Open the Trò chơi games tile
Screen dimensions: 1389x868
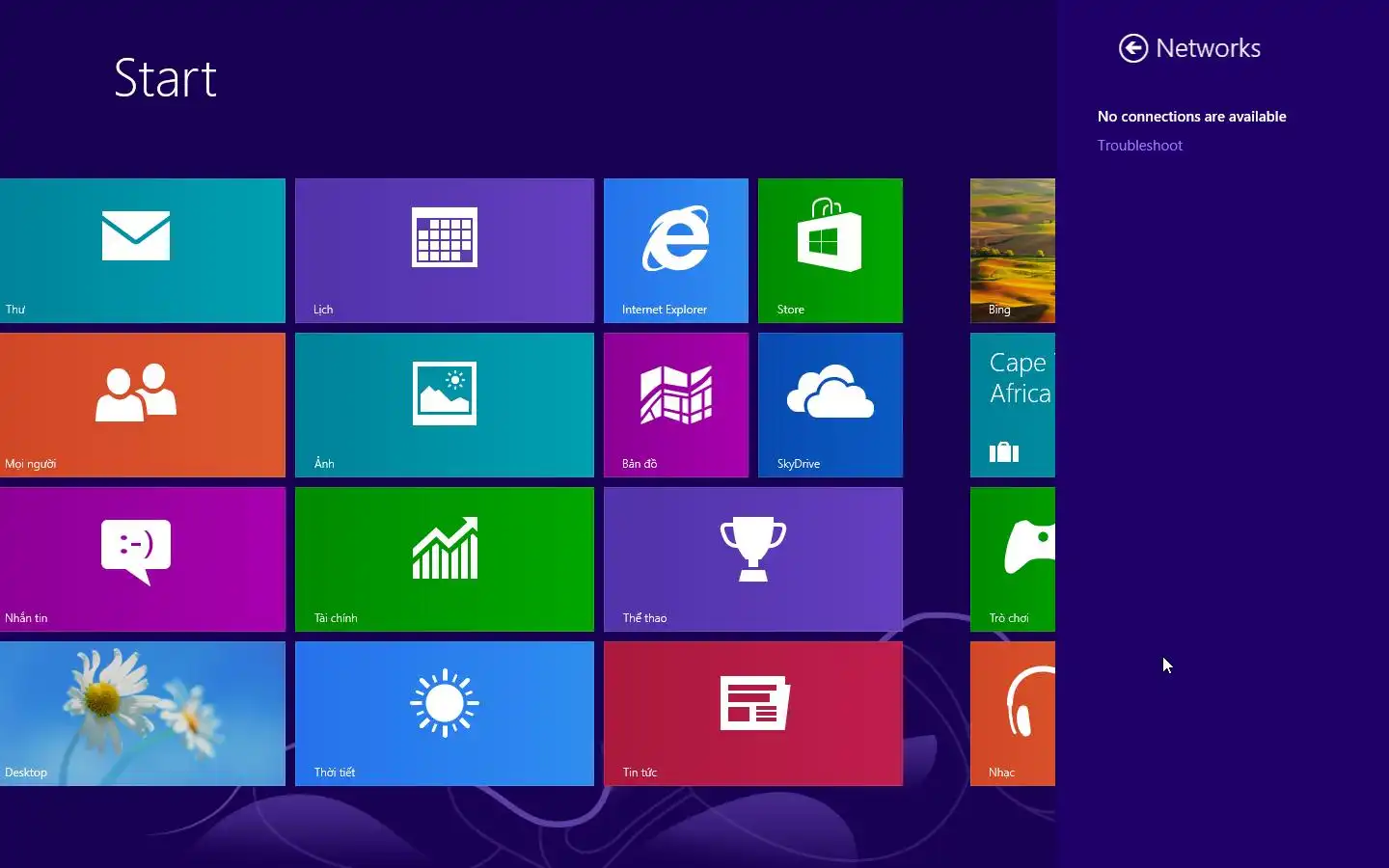pos(1013,559)
